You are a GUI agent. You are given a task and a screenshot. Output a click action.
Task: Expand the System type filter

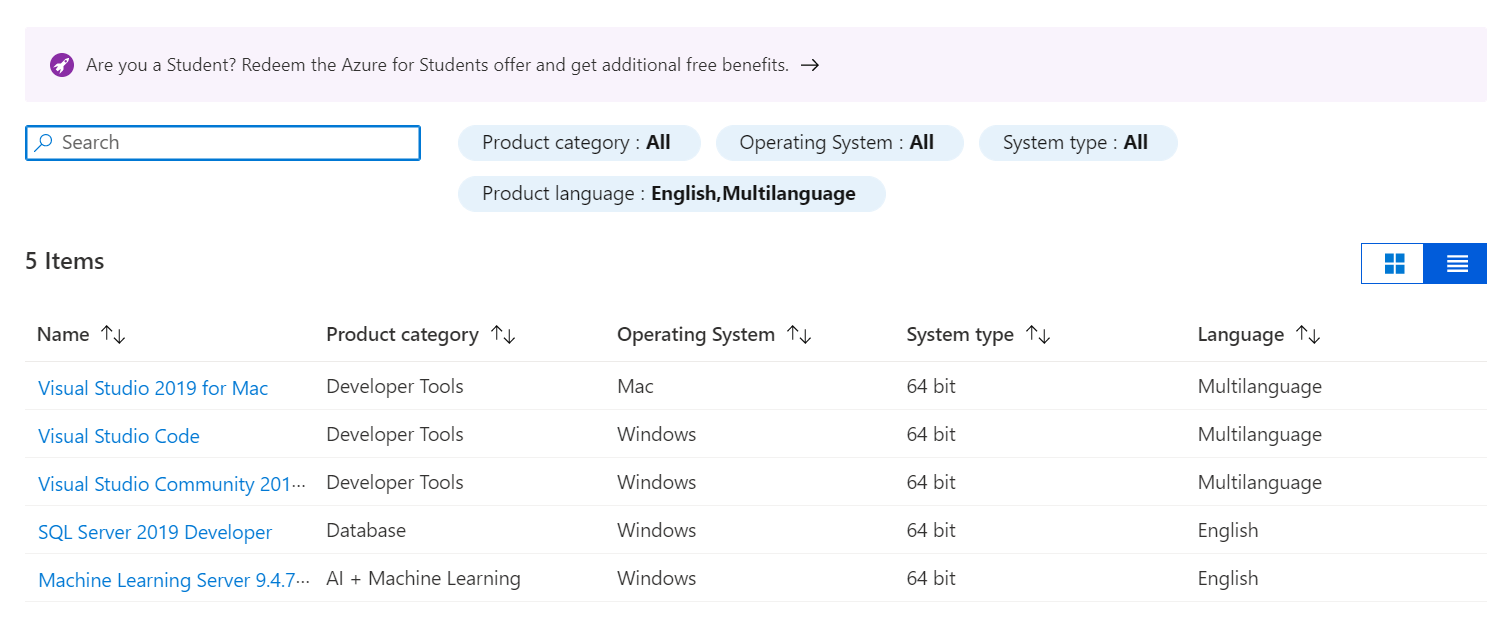[1076, 143]
